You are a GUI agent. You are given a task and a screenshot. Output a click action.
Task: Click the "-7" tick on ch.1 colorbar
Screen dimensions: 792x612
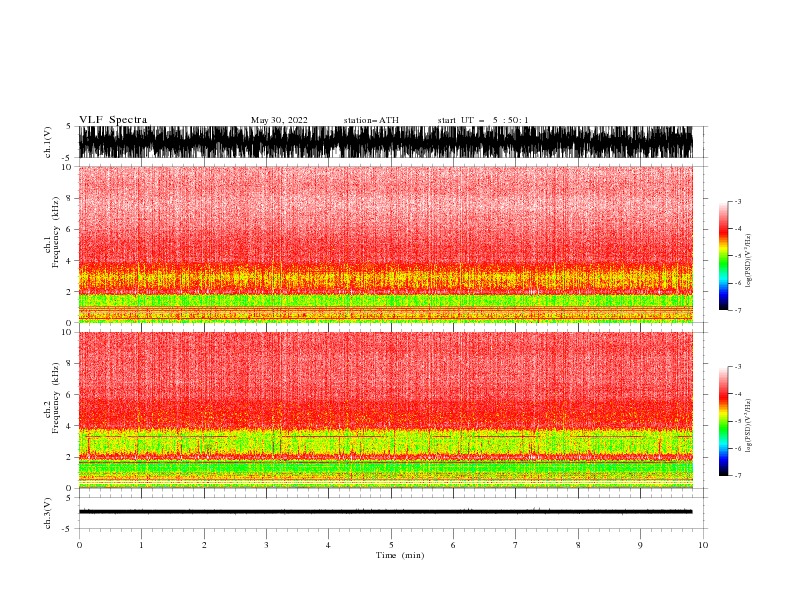[737, 310]
